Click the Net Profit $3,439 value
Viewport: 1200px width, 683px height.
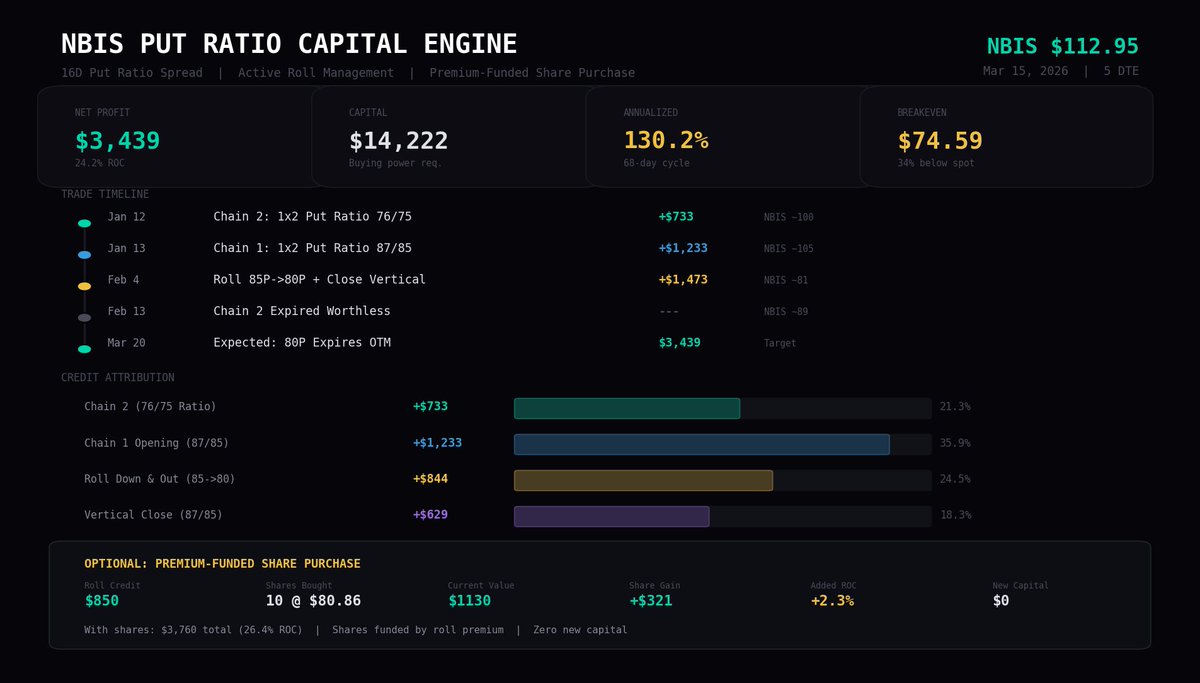(x=117, y=141)
